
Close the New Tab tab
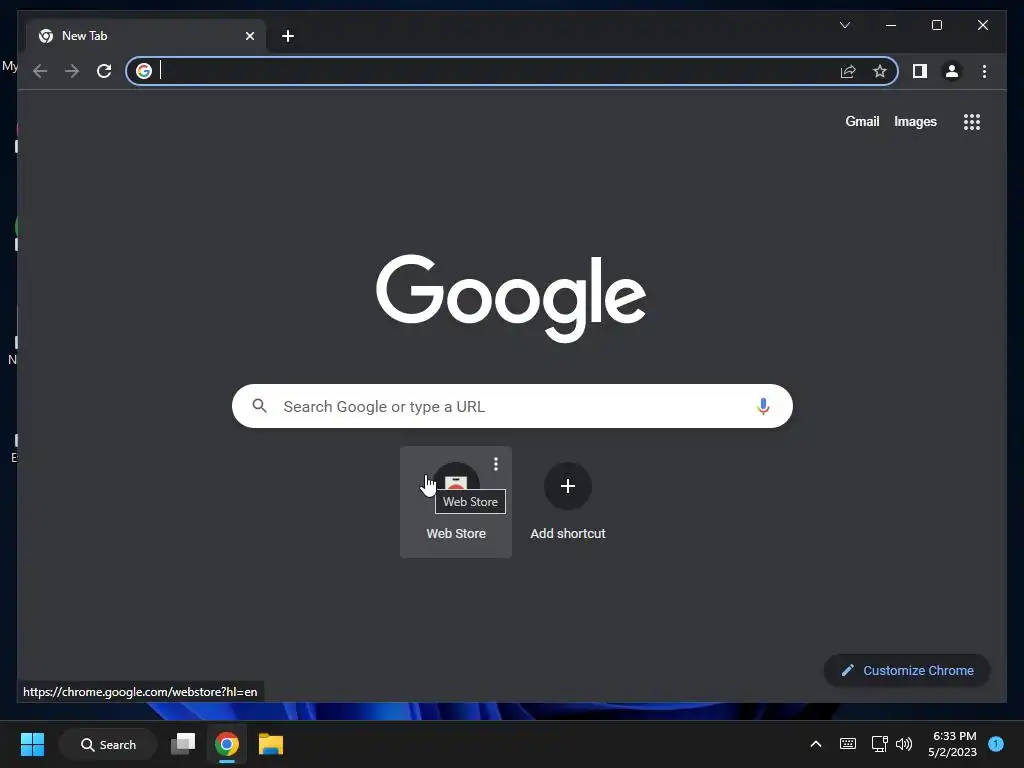coord(249,36)
